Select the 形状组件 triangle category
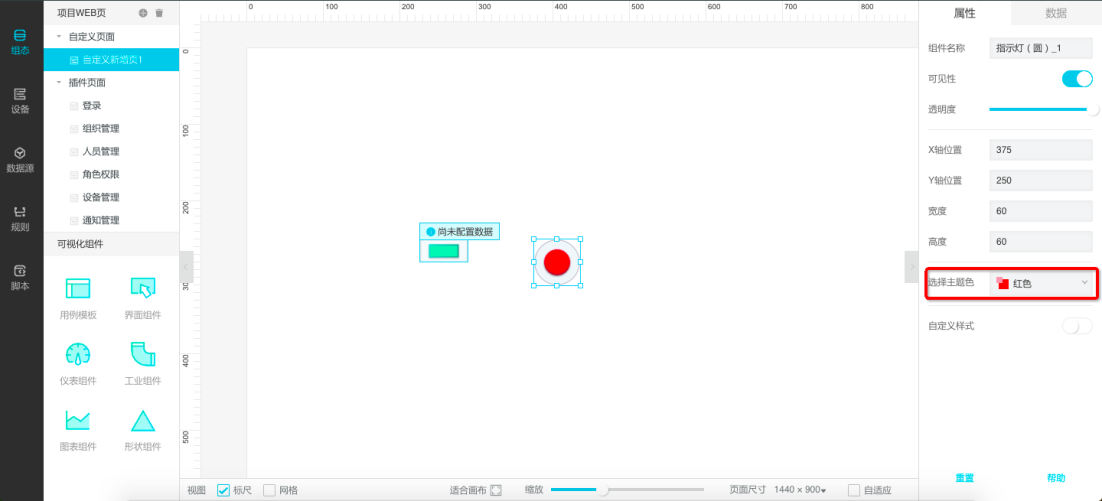The image size is (1102, 501). (143, 430)
